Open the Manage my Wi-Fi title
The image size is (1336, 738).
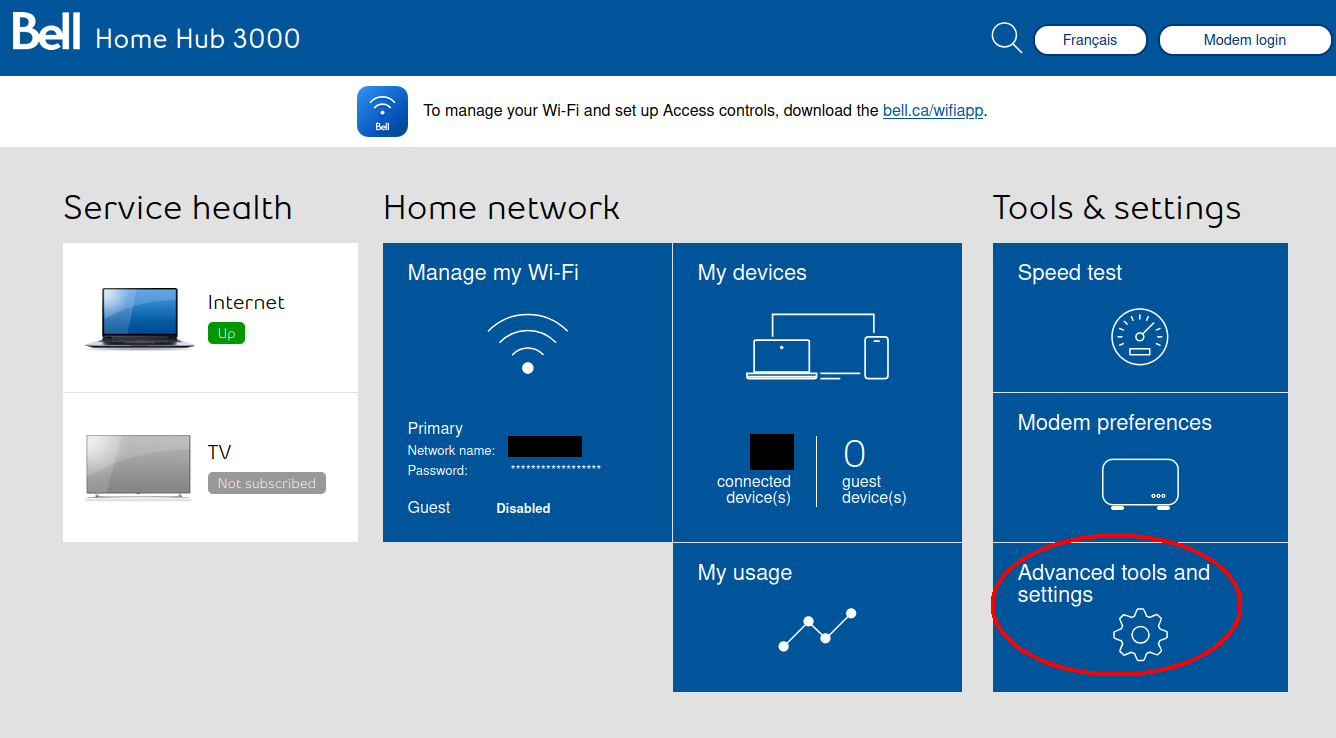pyautogui.click(x=493, y=272)
